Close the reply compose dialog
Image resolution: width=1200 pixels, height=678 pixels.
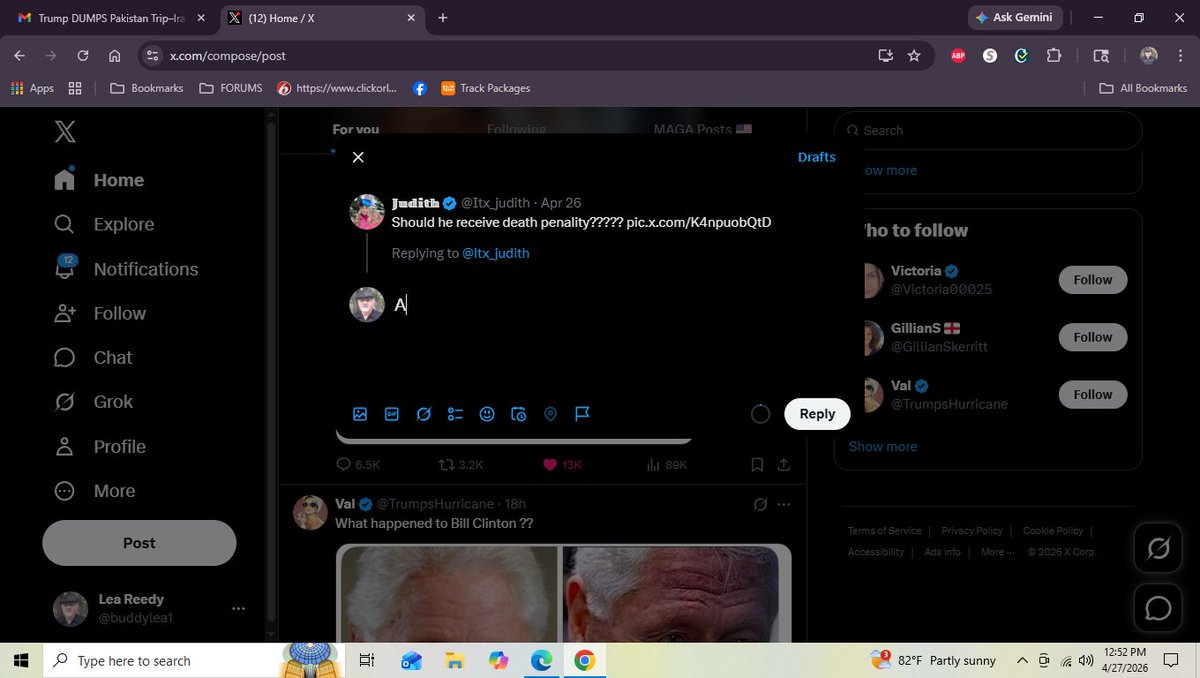click(x=358, y=157)
